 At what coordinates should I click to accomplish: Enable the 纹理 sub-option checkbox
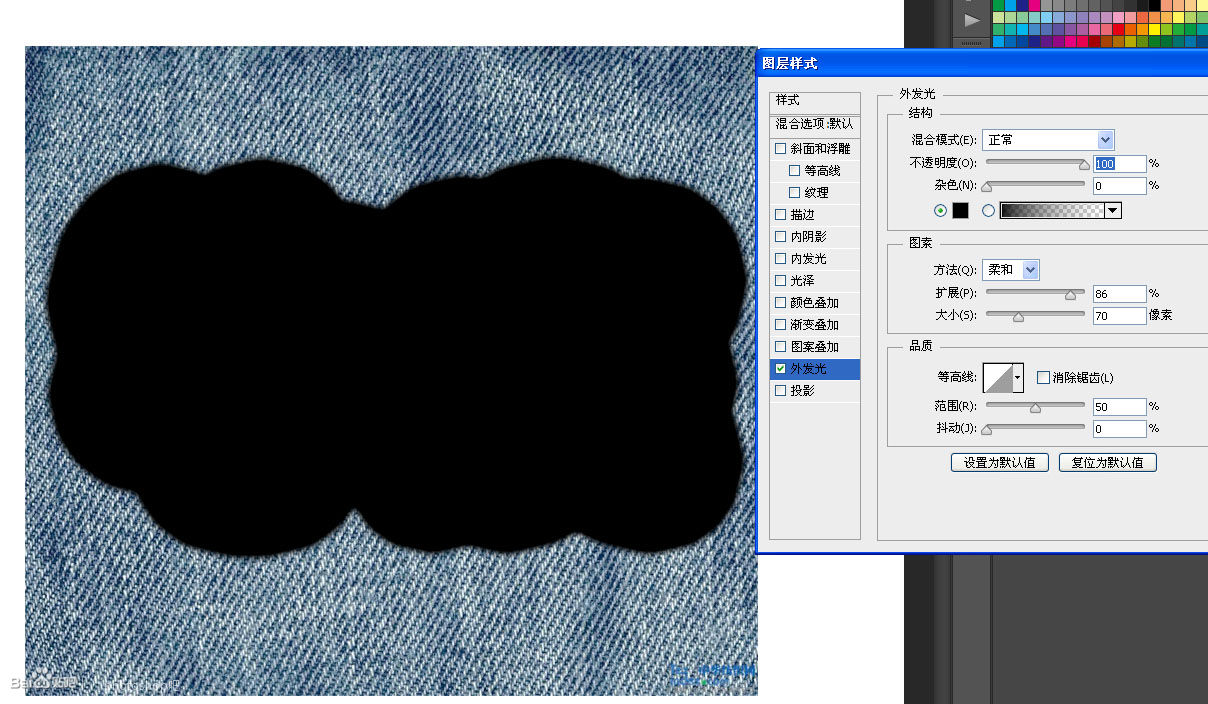pyautogui.click(x=795, y=193)
